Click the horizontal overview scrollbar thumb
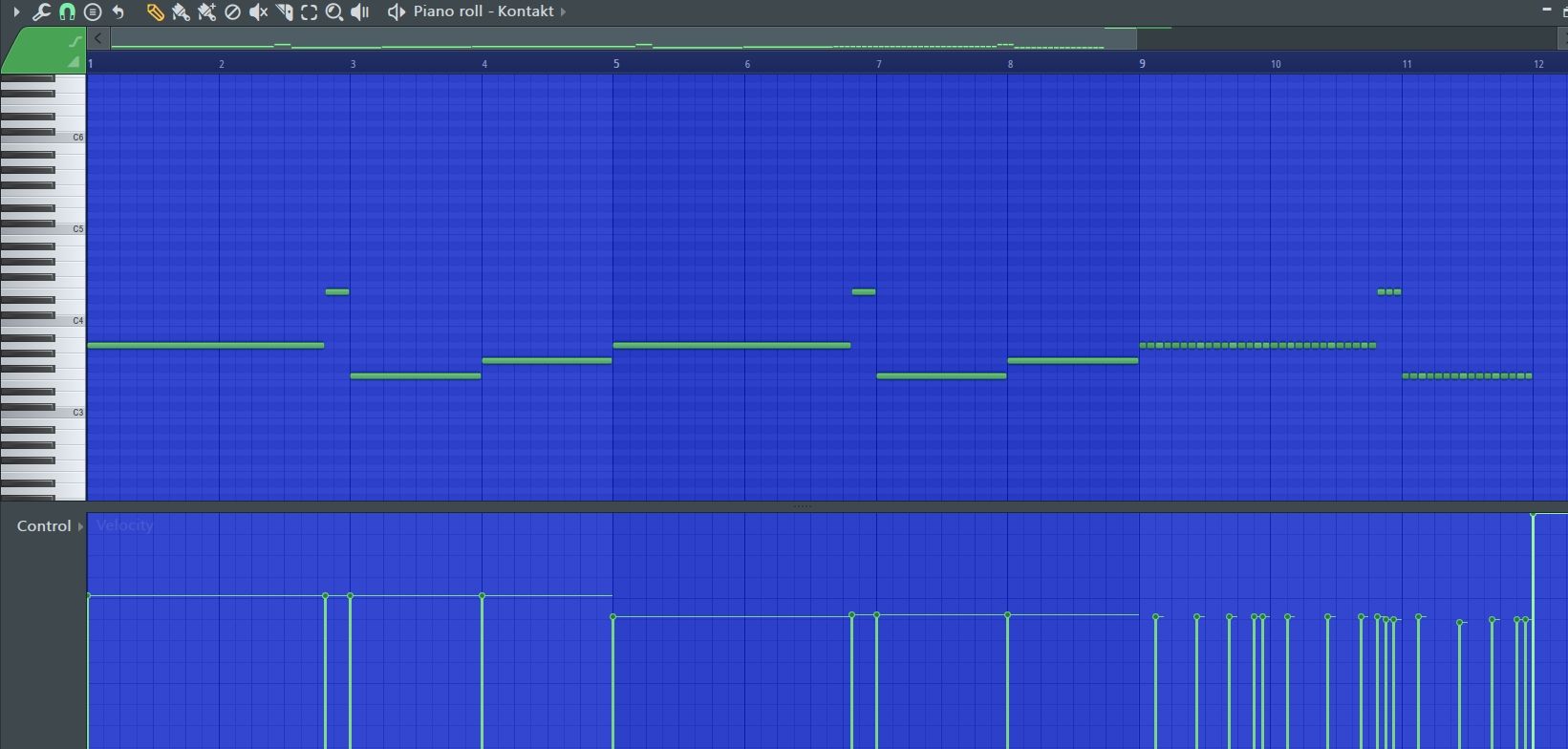 point(623,38)
